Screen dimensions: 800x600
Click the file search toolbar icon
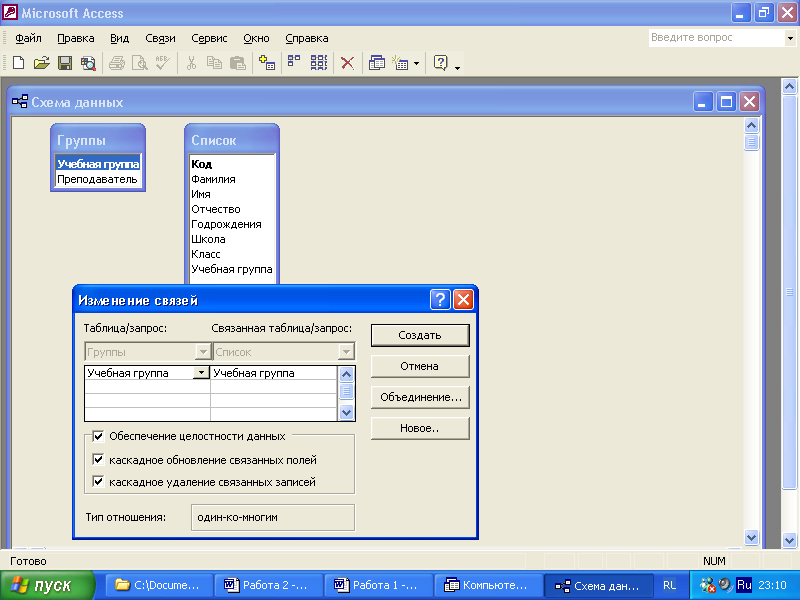coord(88,63)
